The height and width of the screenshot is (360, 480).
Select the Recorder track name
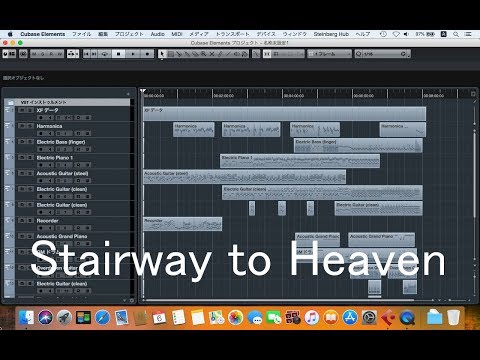[47, 221]
